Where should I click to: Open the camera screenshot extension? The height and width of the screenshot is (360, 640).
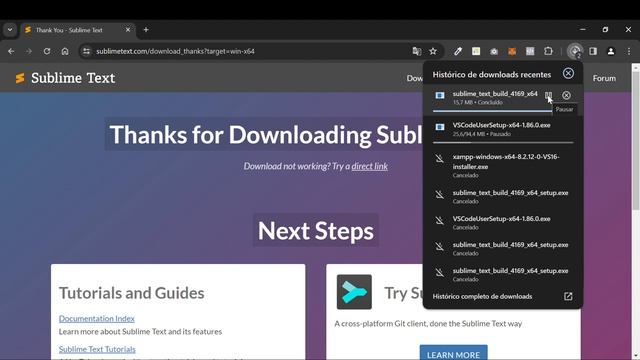coord(494,51)
